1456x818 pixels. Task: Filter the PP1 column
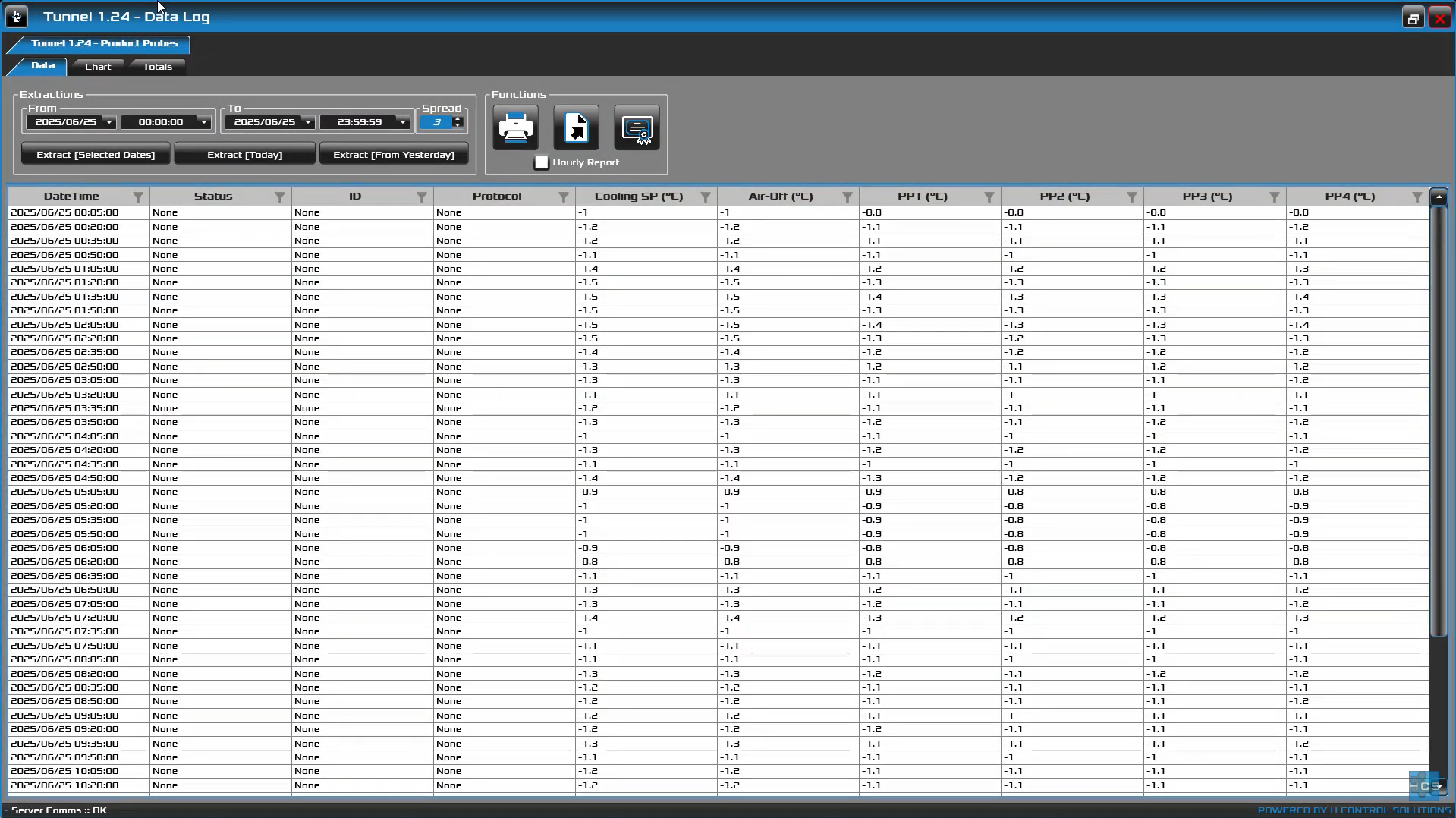coord(989,197)
